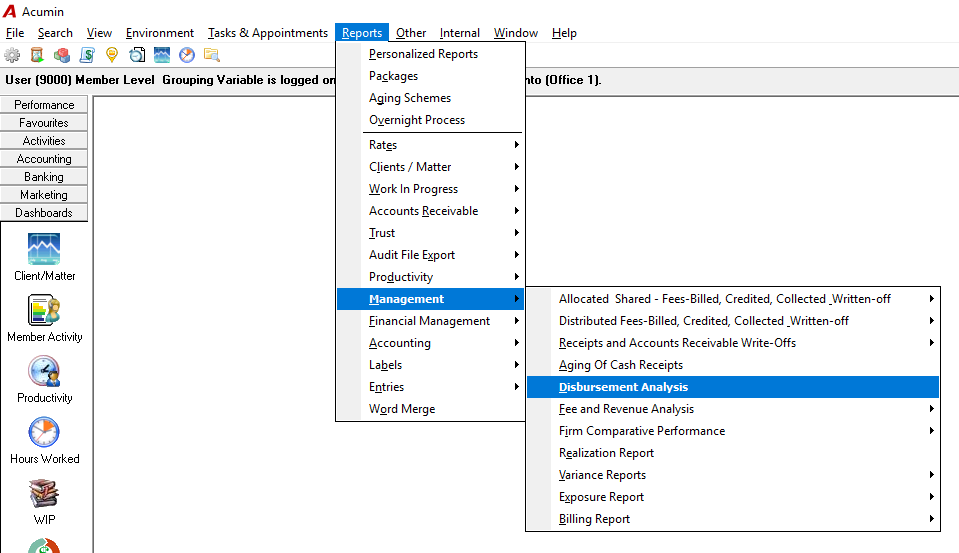The image size is (959, 553).
Task: Expand the Entries submenu
Action: [x=431, y=387]
